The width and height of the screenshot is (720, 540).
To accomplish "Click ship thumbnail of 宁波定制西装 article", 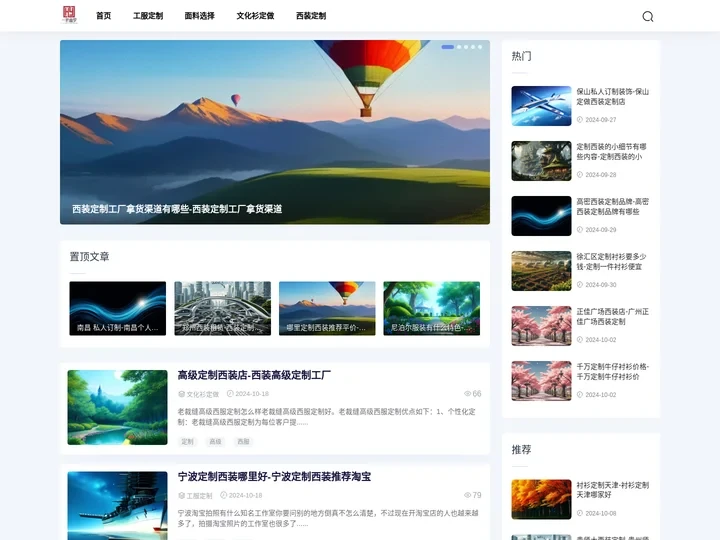I will 118,506.
